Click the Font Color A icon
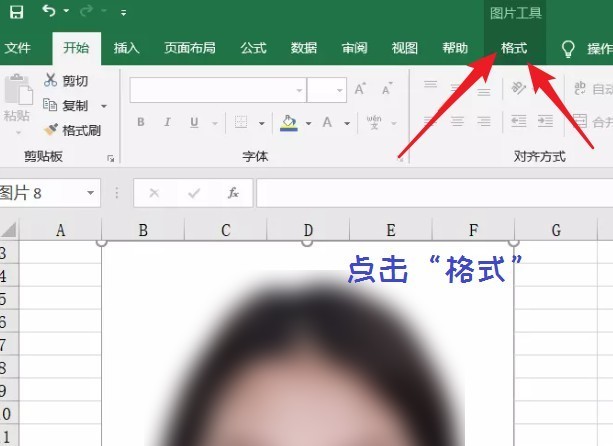The height and width of the screenshot is (446, 613). (x=327, y=122)
